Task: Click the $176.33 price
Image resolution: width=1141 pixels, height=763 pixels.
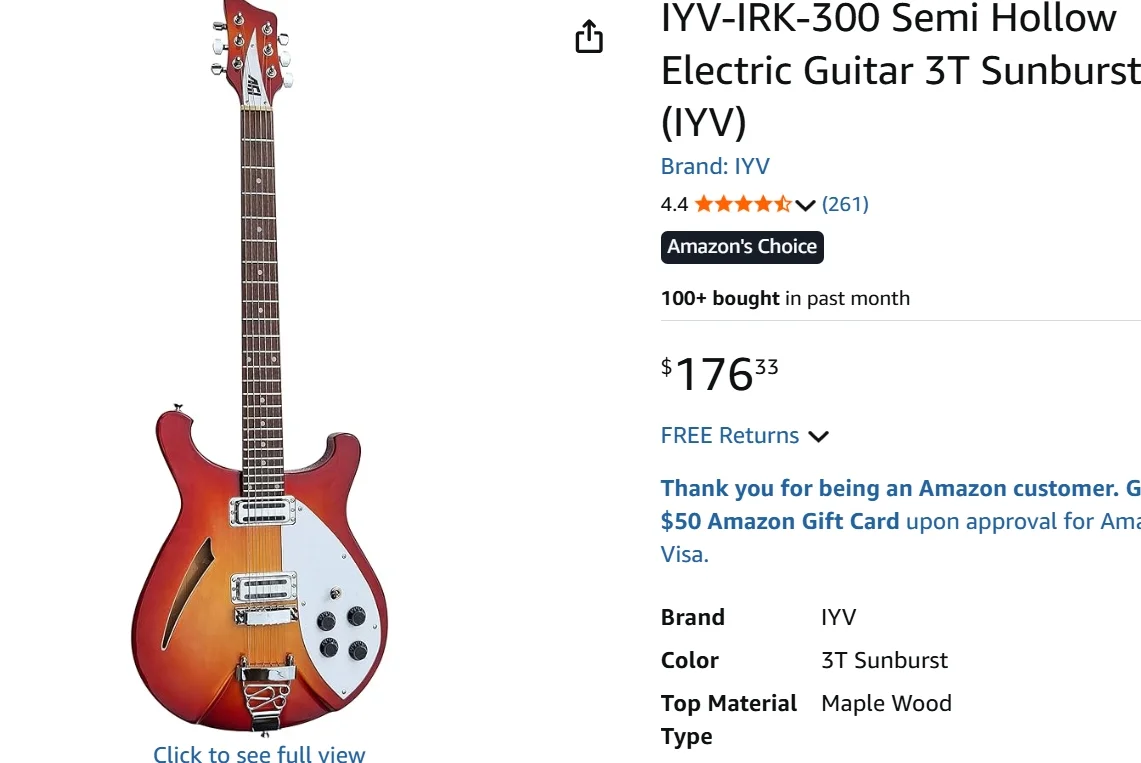Action: [x=719, y=374]
